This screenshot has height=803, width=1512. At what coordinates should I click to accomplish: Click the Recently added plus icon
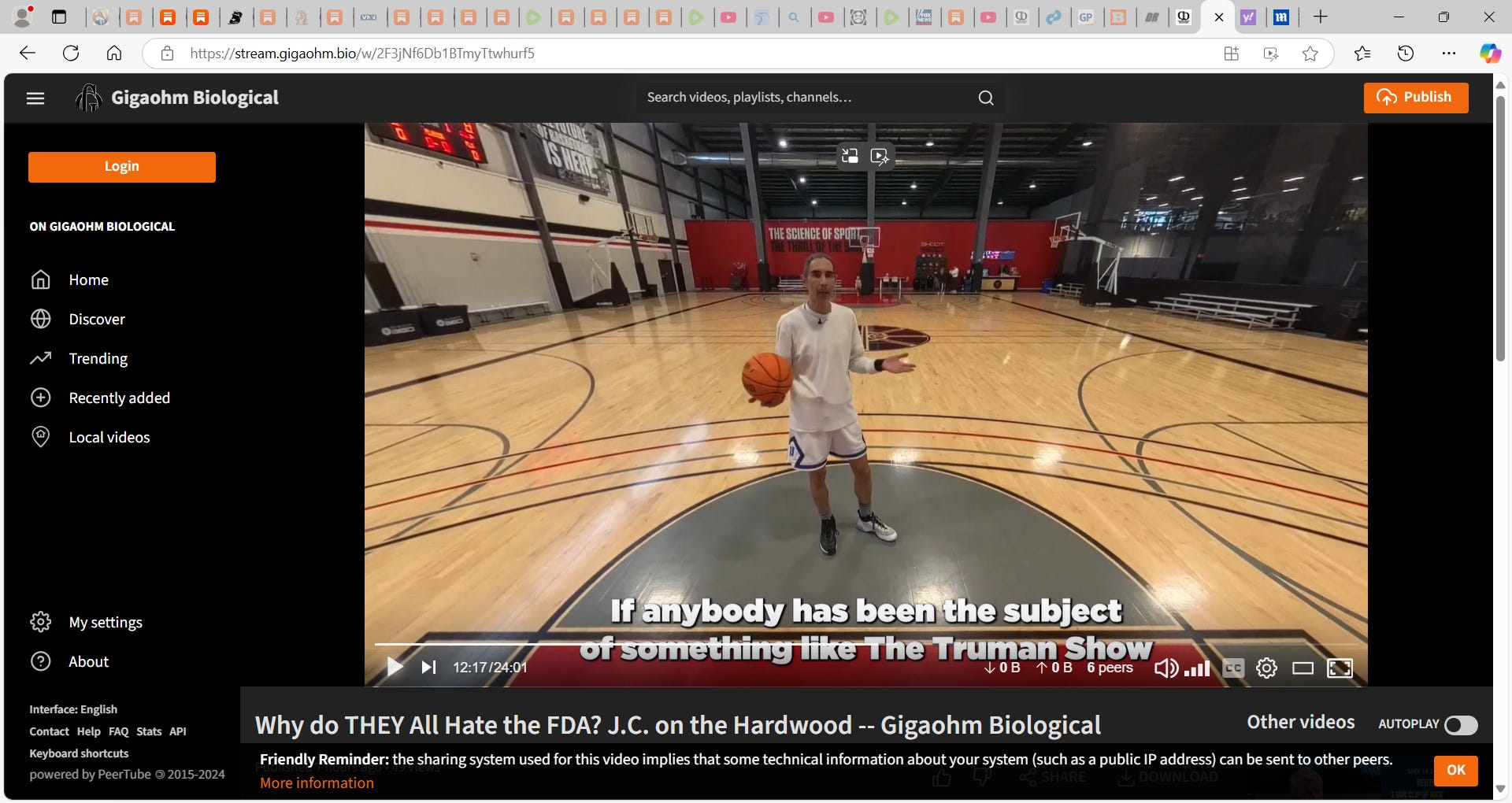40,398
